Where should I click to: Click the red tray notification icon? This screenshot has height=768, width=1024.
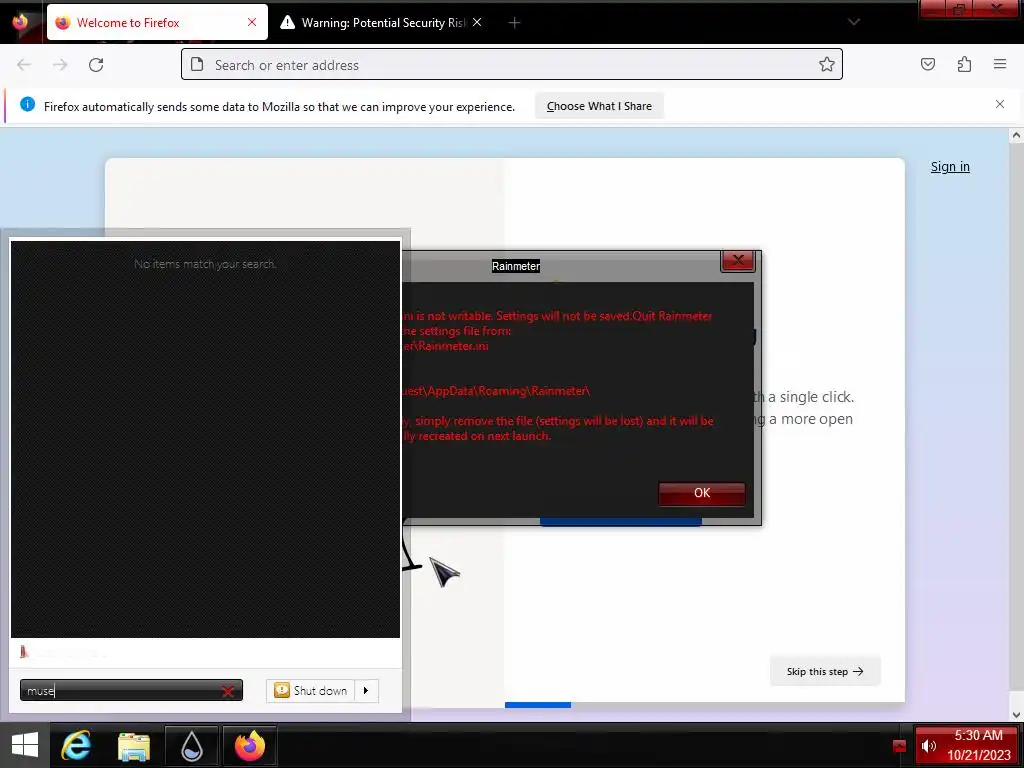point(899,746)
